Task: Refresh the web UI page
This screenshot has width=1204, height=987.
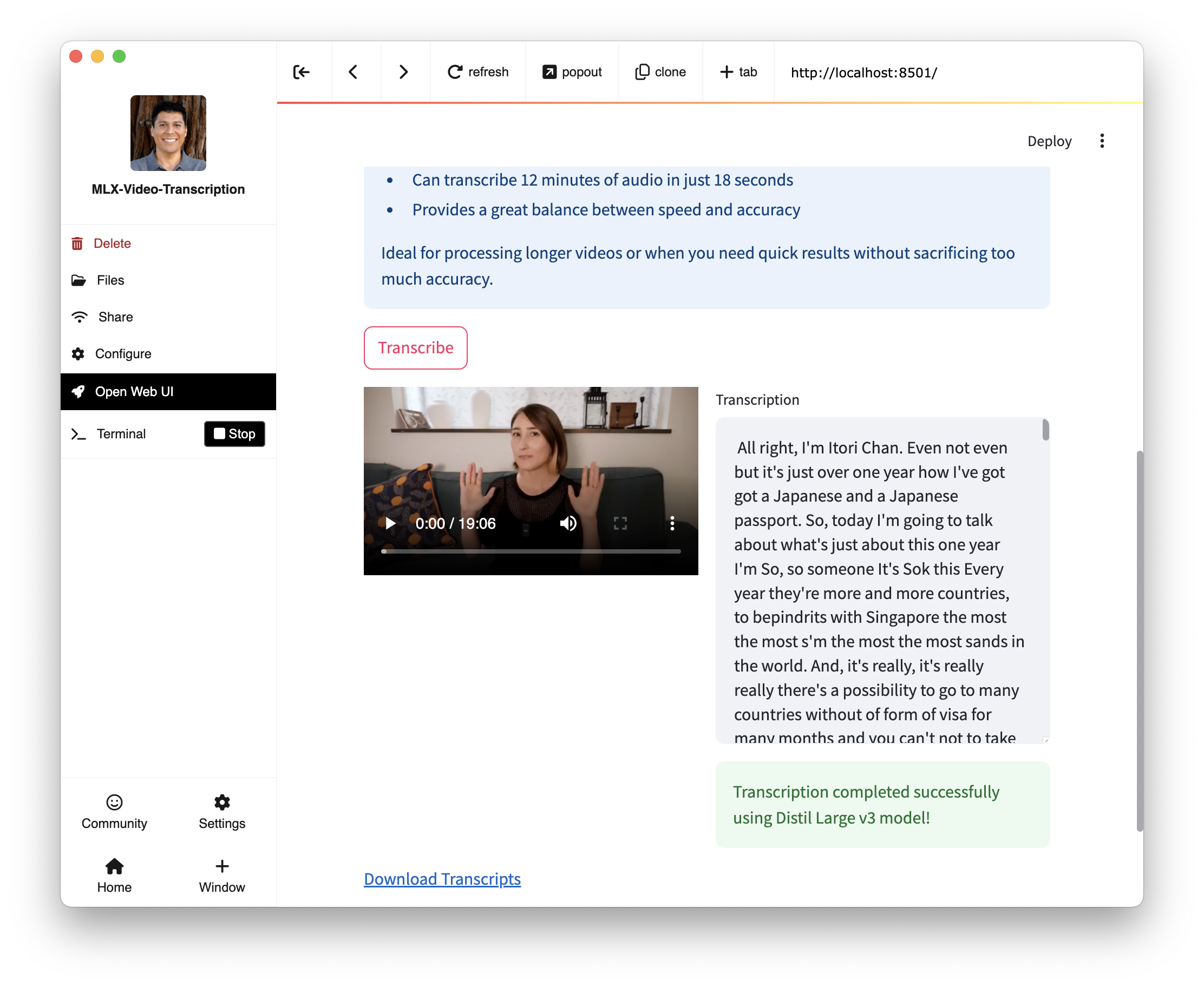Action: (x=477, y=72)
